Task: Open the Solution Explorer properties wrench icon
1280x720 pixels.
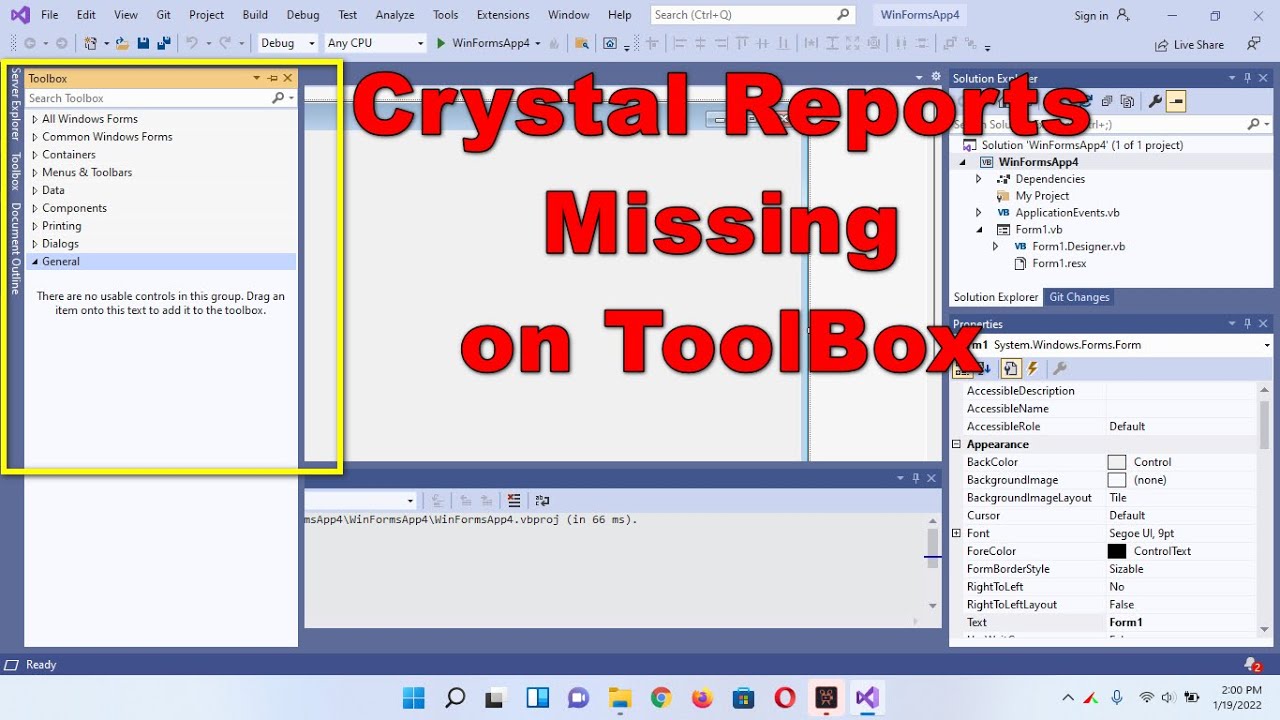Action: point(1155,101)
